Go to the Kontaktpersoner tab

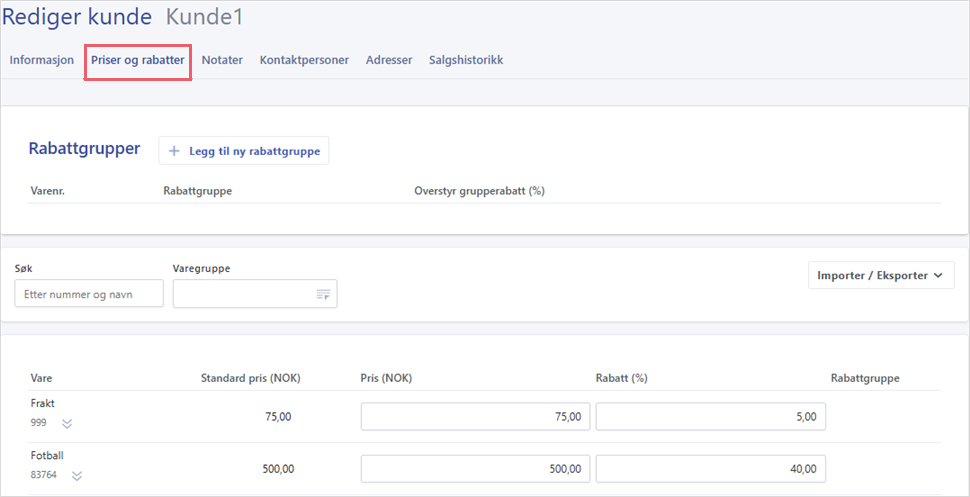[x=304, y=60]
